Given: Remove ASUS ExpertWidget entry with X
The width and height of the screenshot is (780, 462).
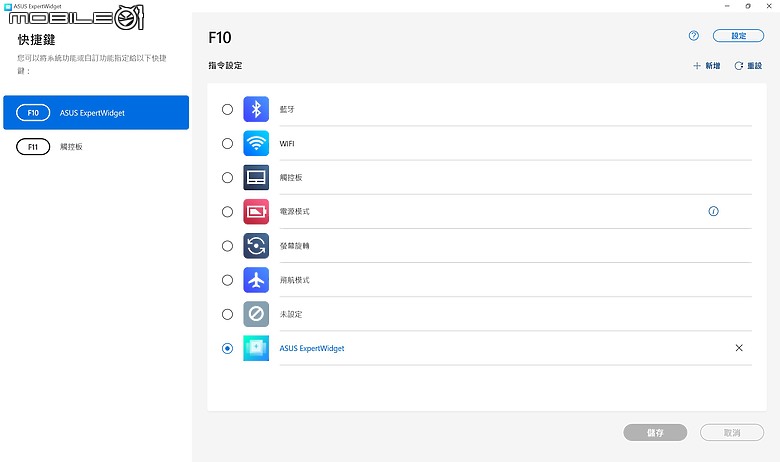Looking at the screenshot, I should (x=739, y=348).
